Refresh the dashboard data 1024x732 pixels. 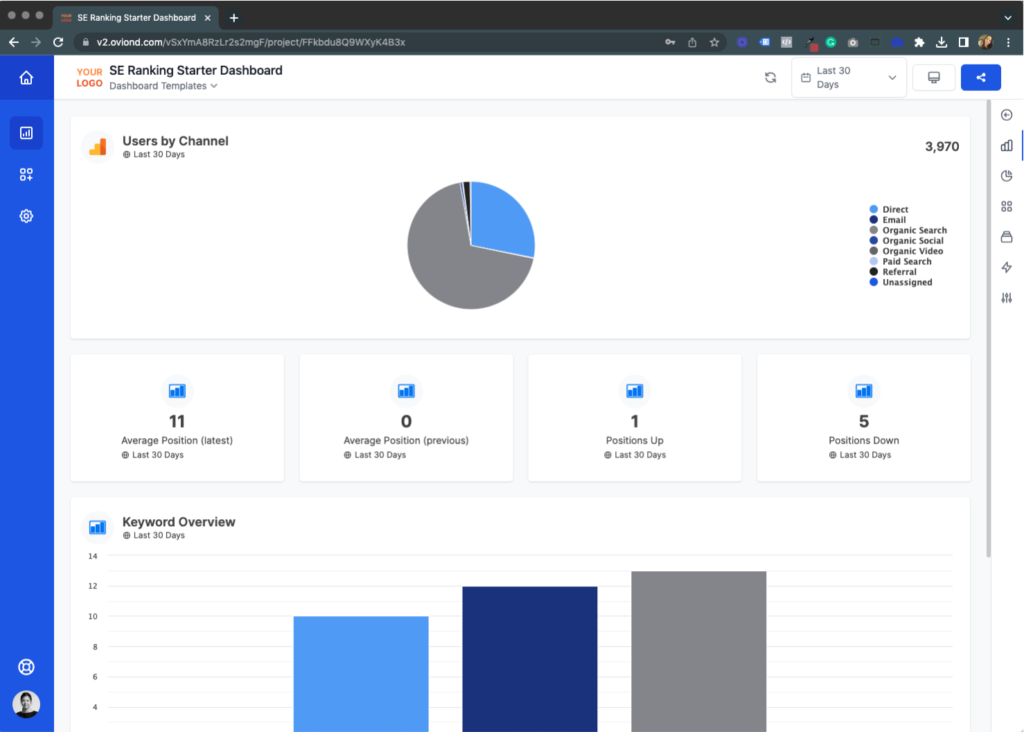[771, 78]
